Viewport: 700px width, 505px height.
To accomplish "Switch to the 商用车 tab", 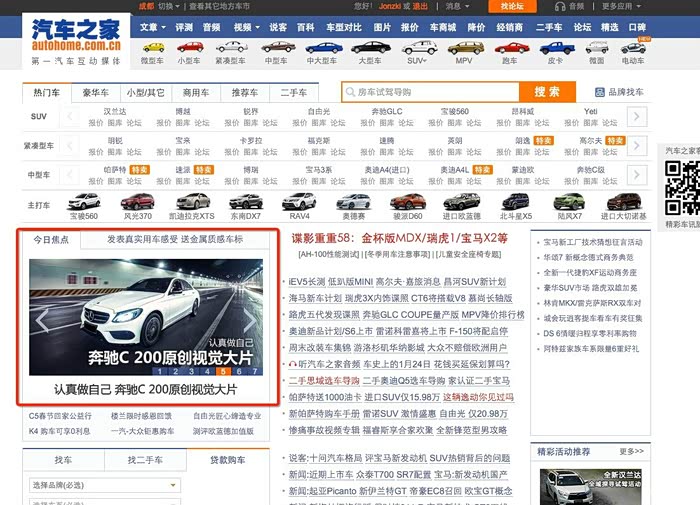I will (x=196, y=92).
